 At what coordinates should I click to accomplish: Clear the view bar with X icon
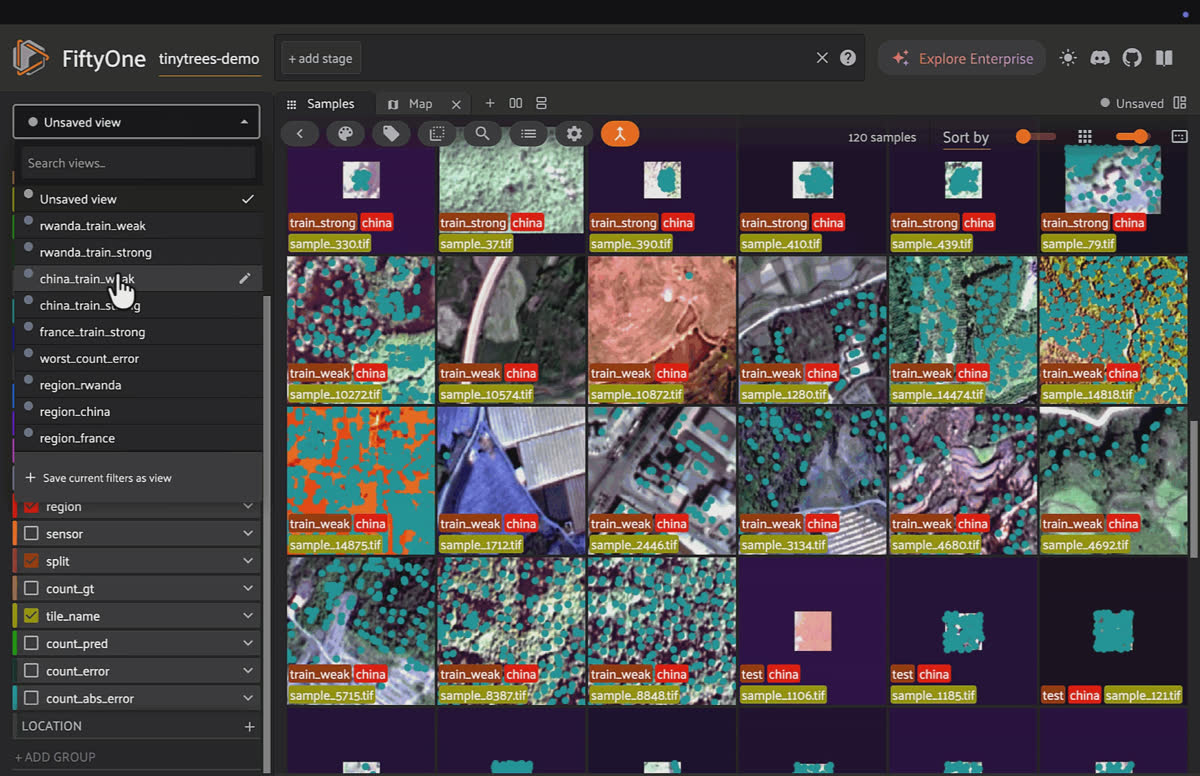(x=822, y=58)
